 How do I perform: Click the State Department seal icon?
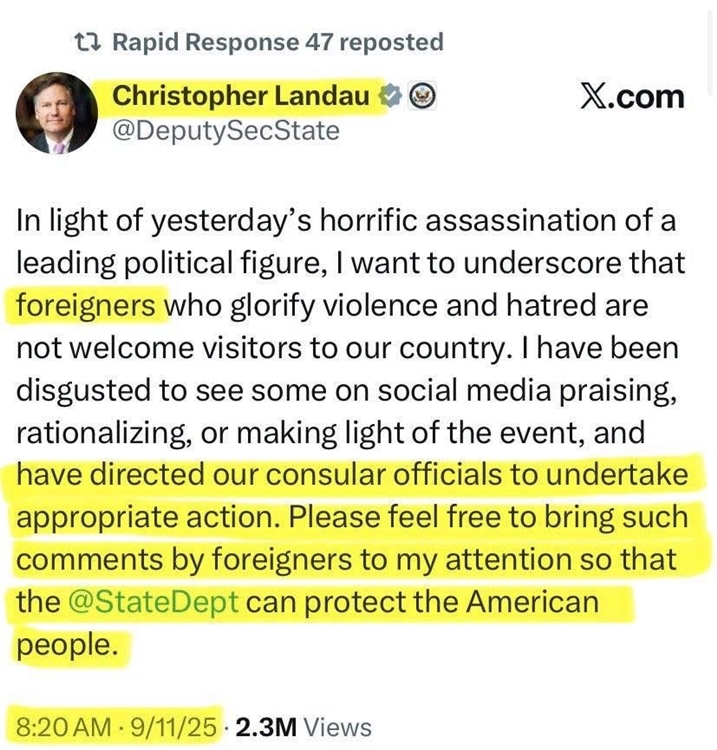(x=422, y=96)
